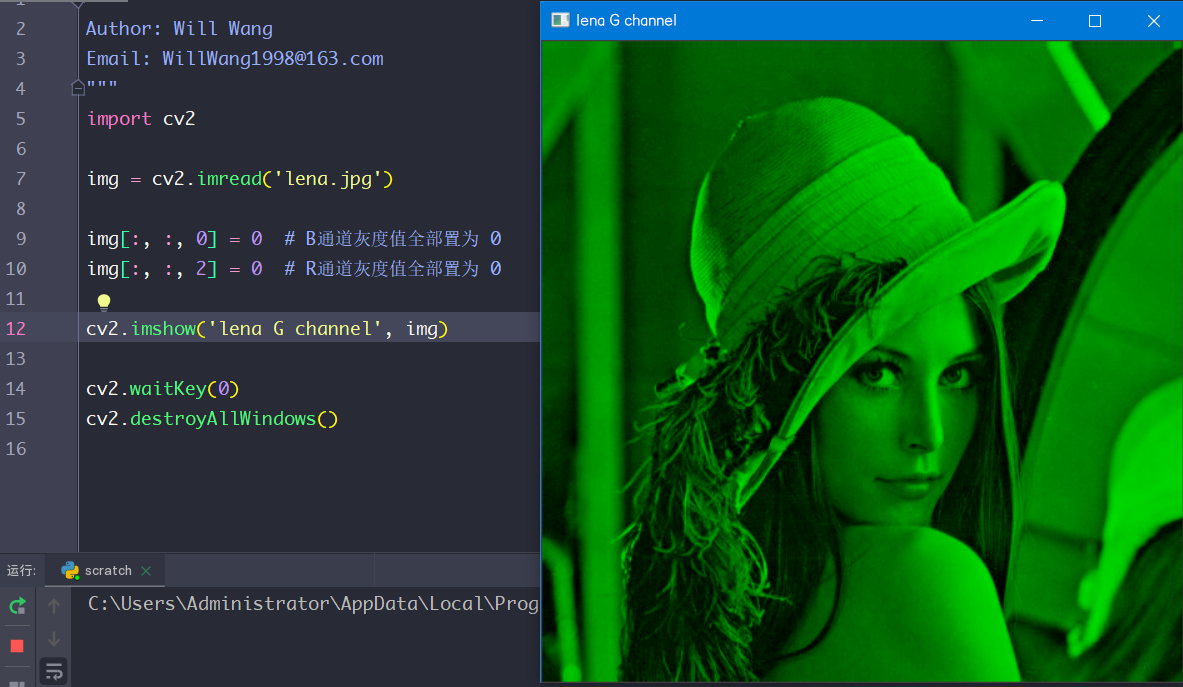
Task: Minimize the lena G channel window
Action: click(x=1037, y=20)
